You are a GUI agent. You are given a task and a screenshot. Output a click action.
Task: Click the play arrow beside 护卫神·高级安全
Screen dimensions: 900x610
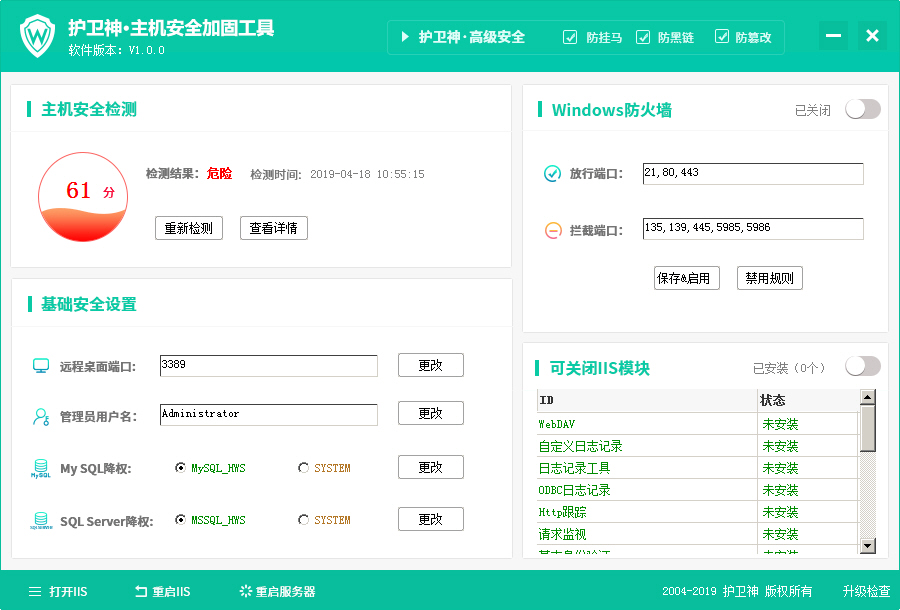click(405, 37)
